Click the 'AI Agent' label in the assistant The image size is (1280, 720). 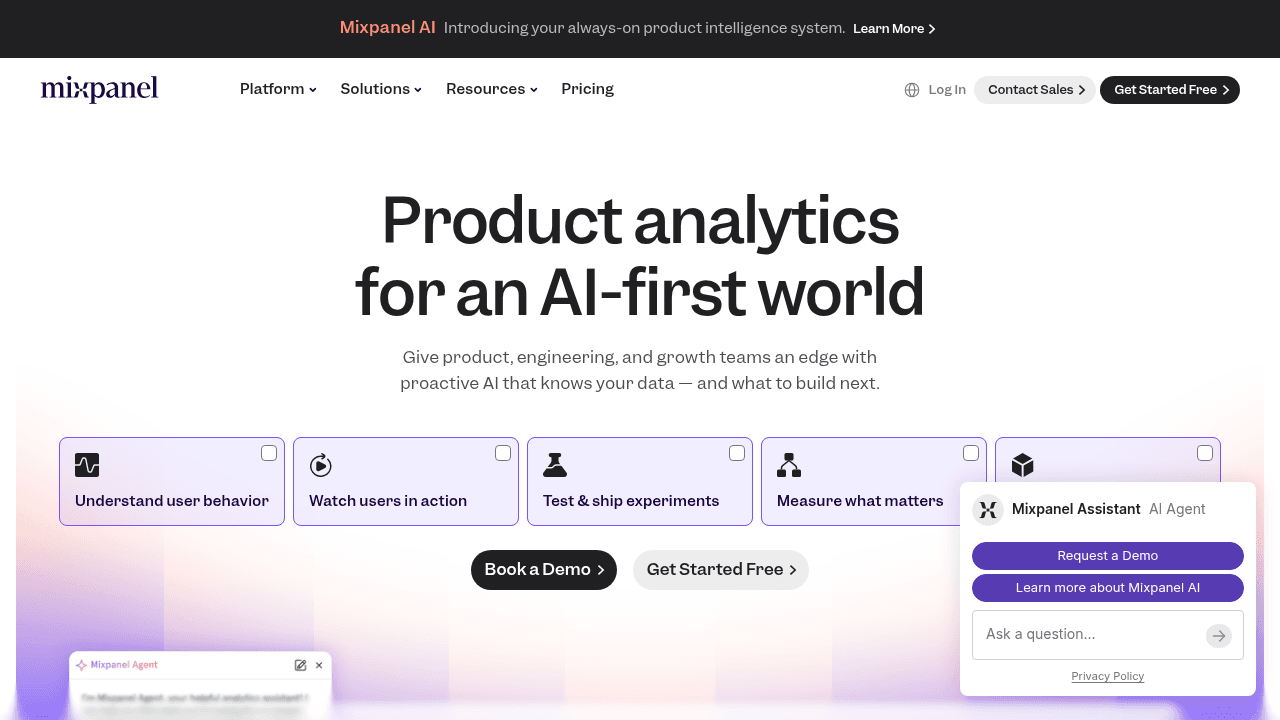coord(1177,509)
